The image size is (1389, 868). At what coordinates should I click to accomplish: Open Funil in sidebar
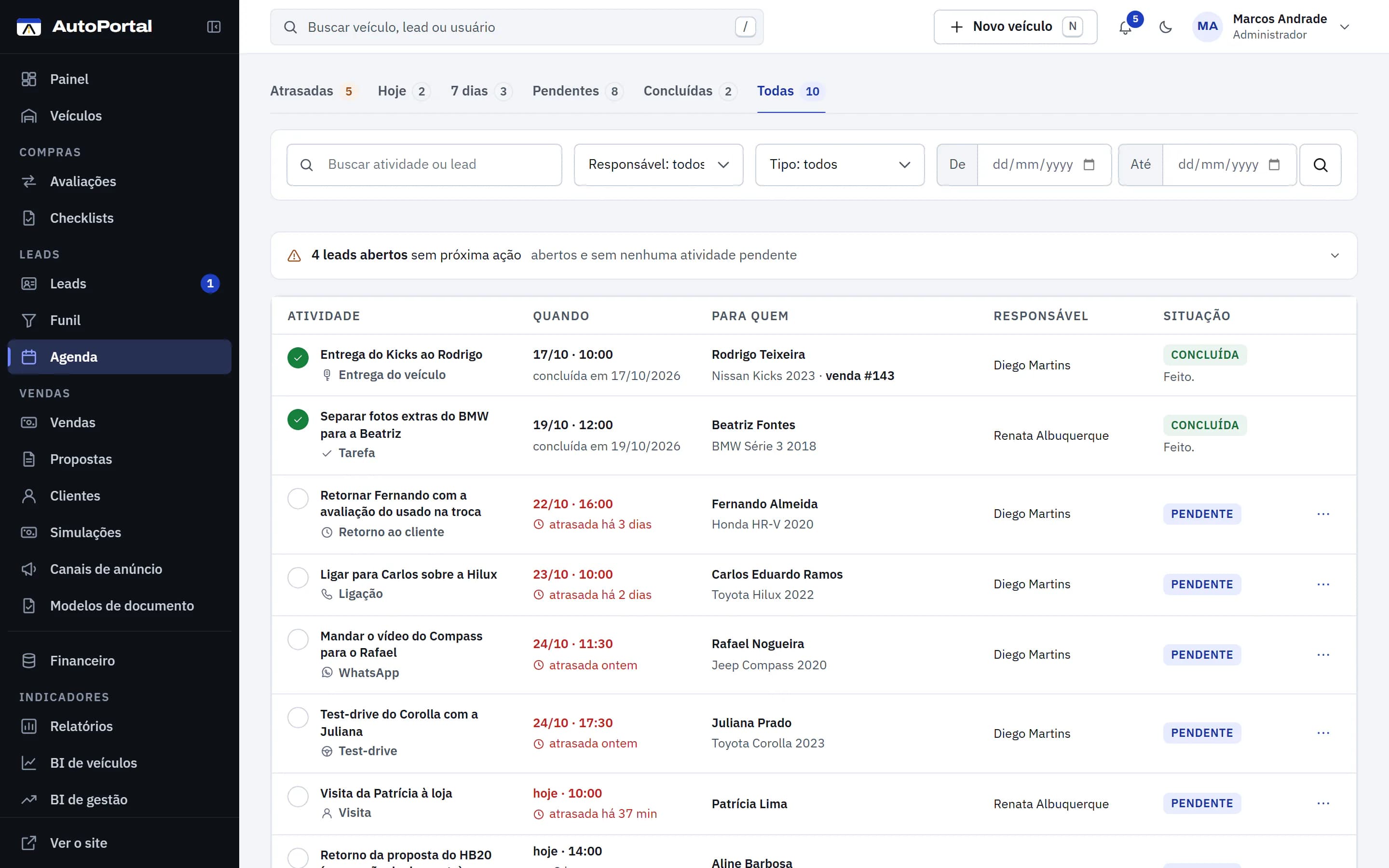pyautogui.click(x=120, y=320)
